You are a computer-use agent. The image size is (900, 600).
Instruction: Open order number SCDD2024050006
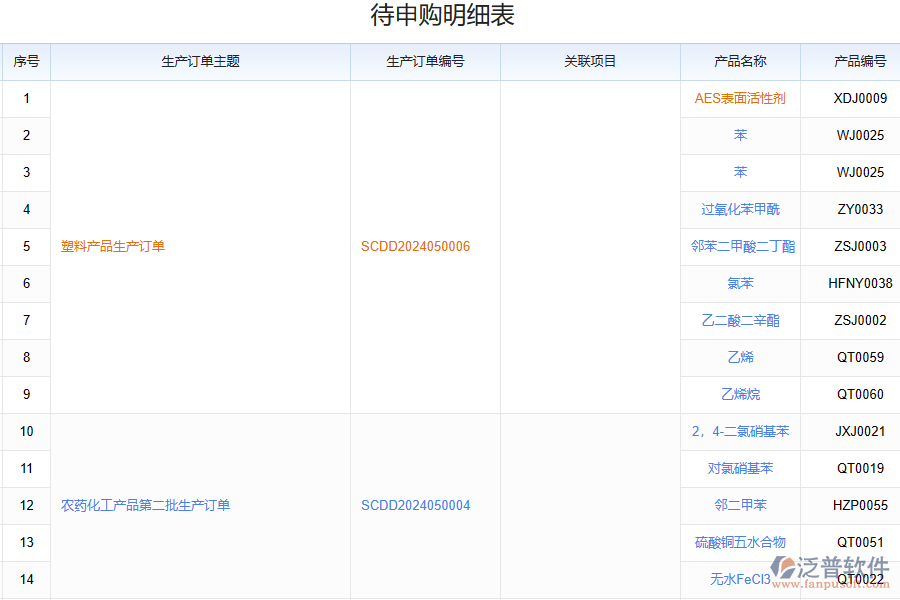coord(415,246)
